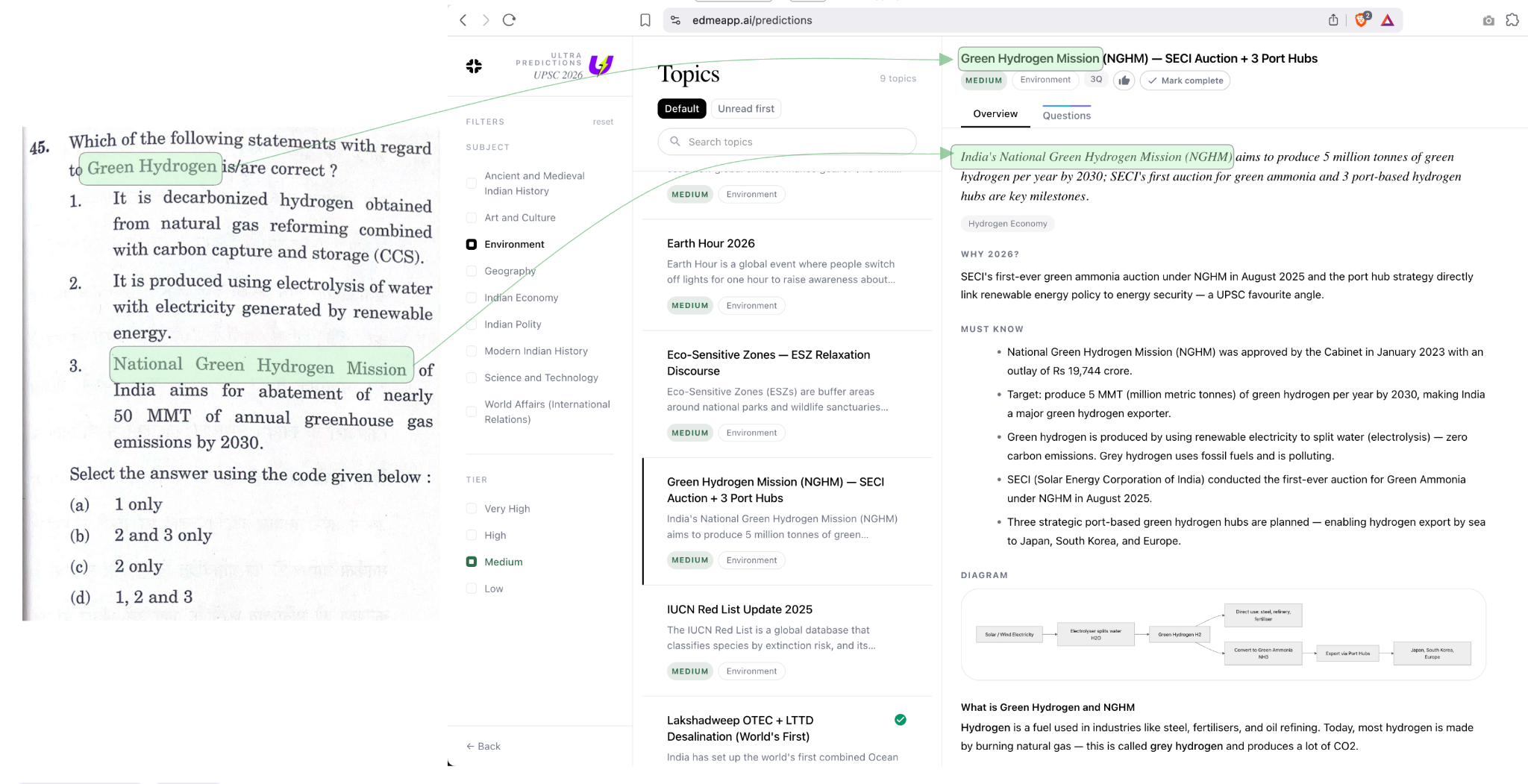Check the Science and Technology filter
1528x784 pixels.
472,378
